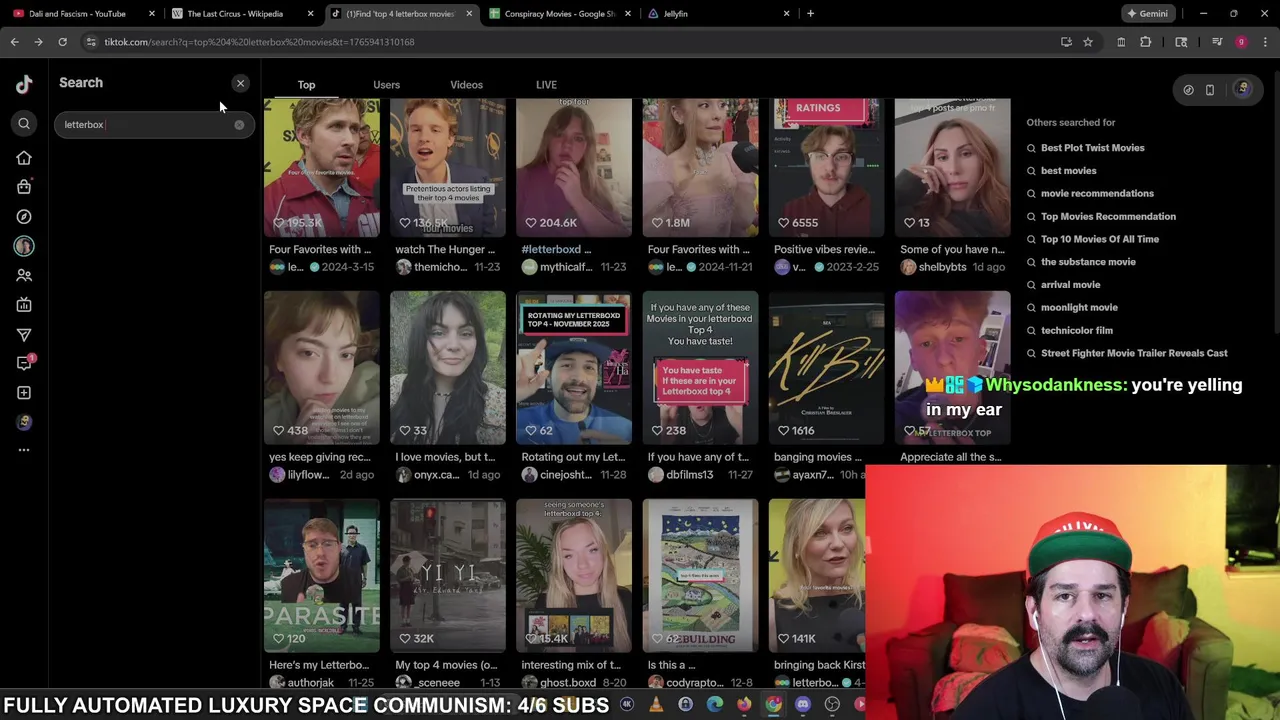The image size is (1280, 720).
Task: Switch to the Users tab
Action: [386, 85]
